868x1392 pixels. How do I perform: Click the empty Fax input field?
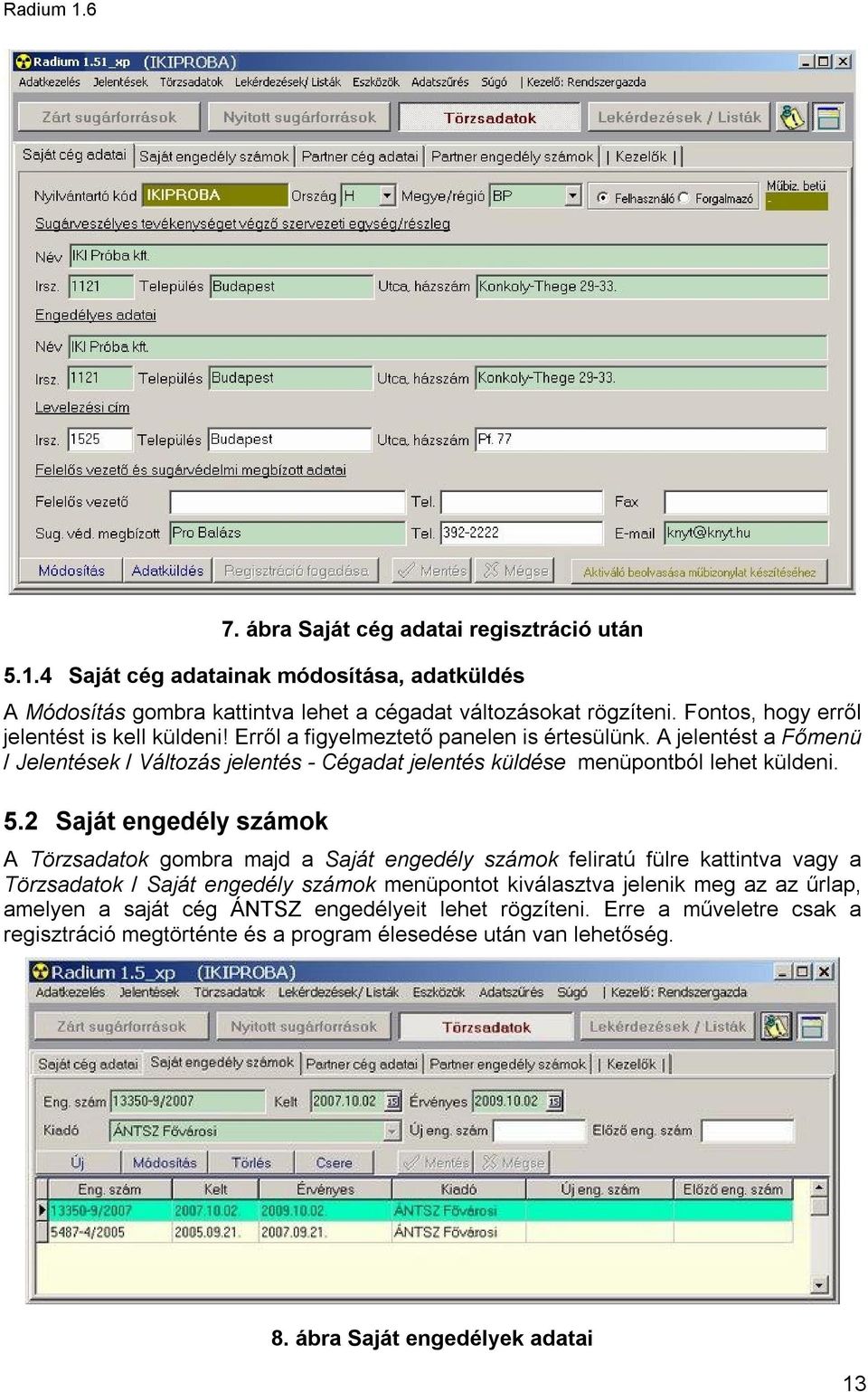[746, 502]
